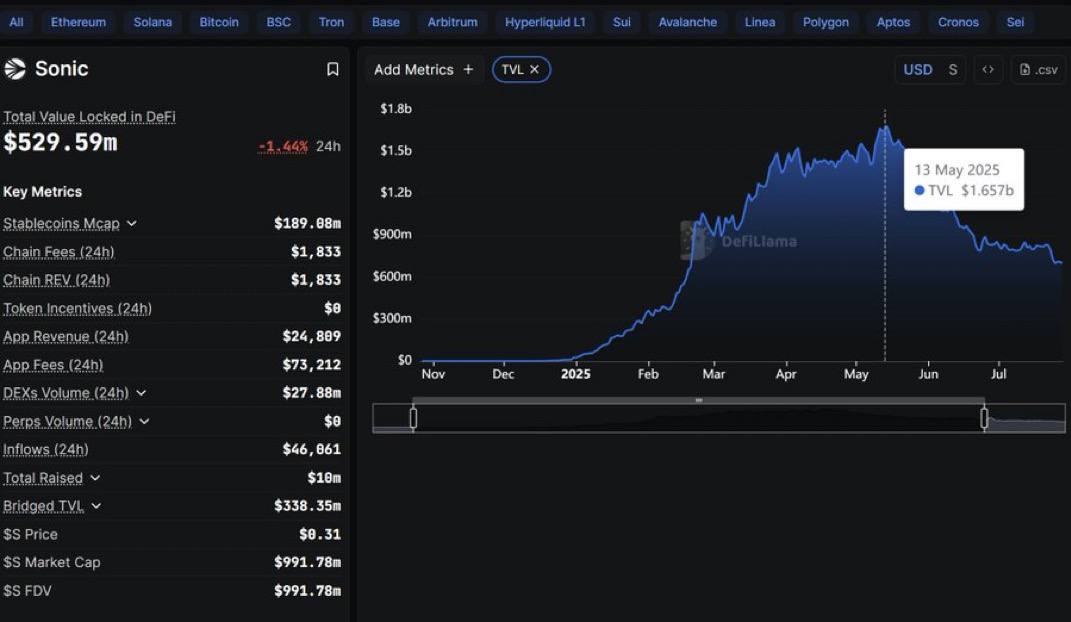Click the top grip of the range selector
The width and height of the screenshot is (1071, 622).
click(699, 400)
